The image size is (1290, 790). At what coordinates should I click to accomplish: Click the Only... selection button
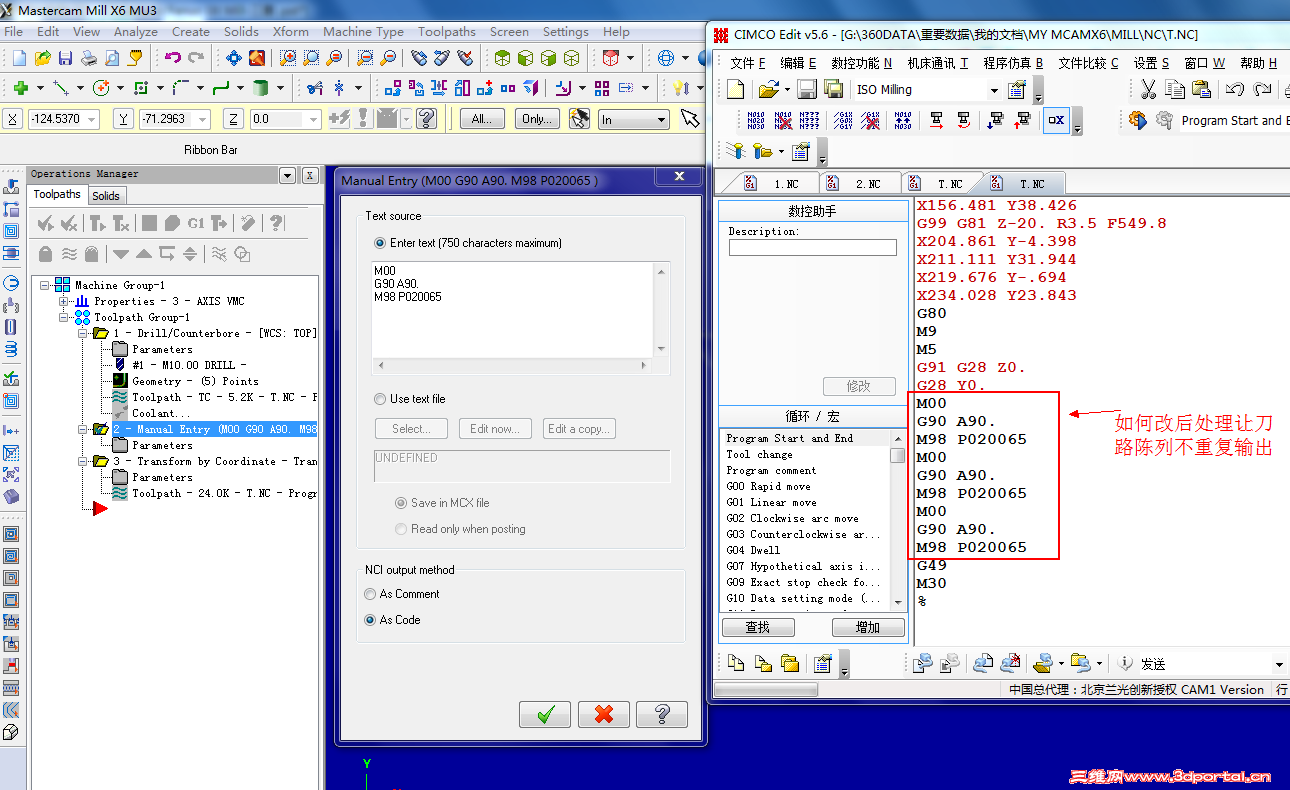click(537, 119)
